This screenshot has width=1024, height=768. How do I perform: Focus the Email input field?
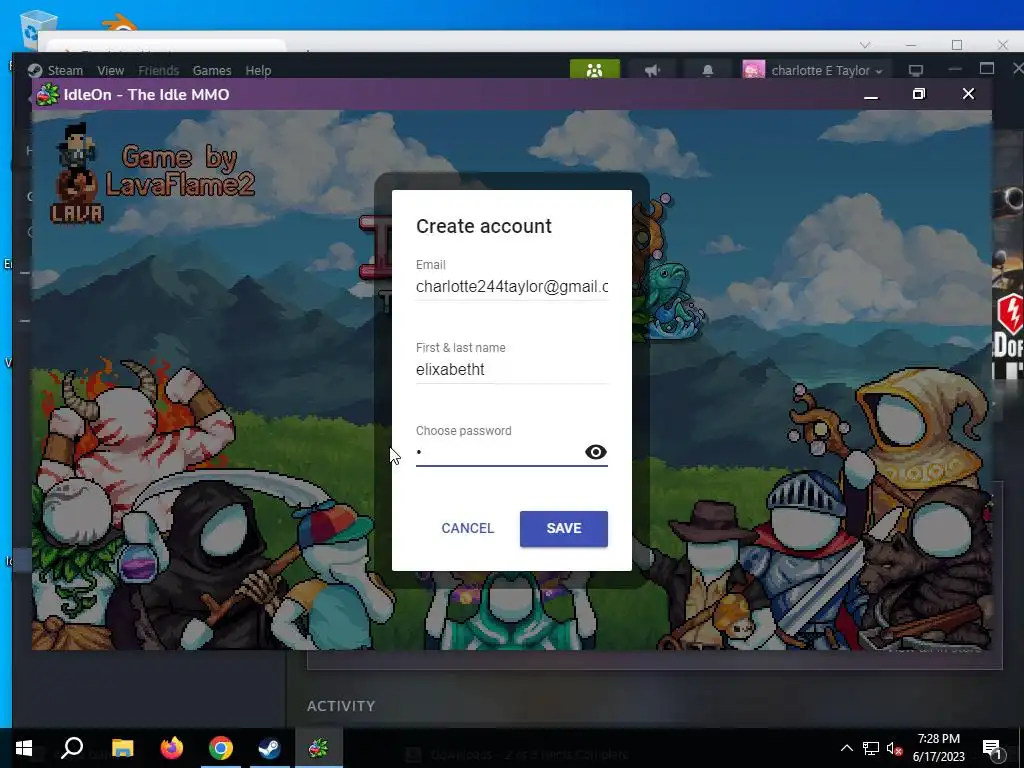pos(512,287)
